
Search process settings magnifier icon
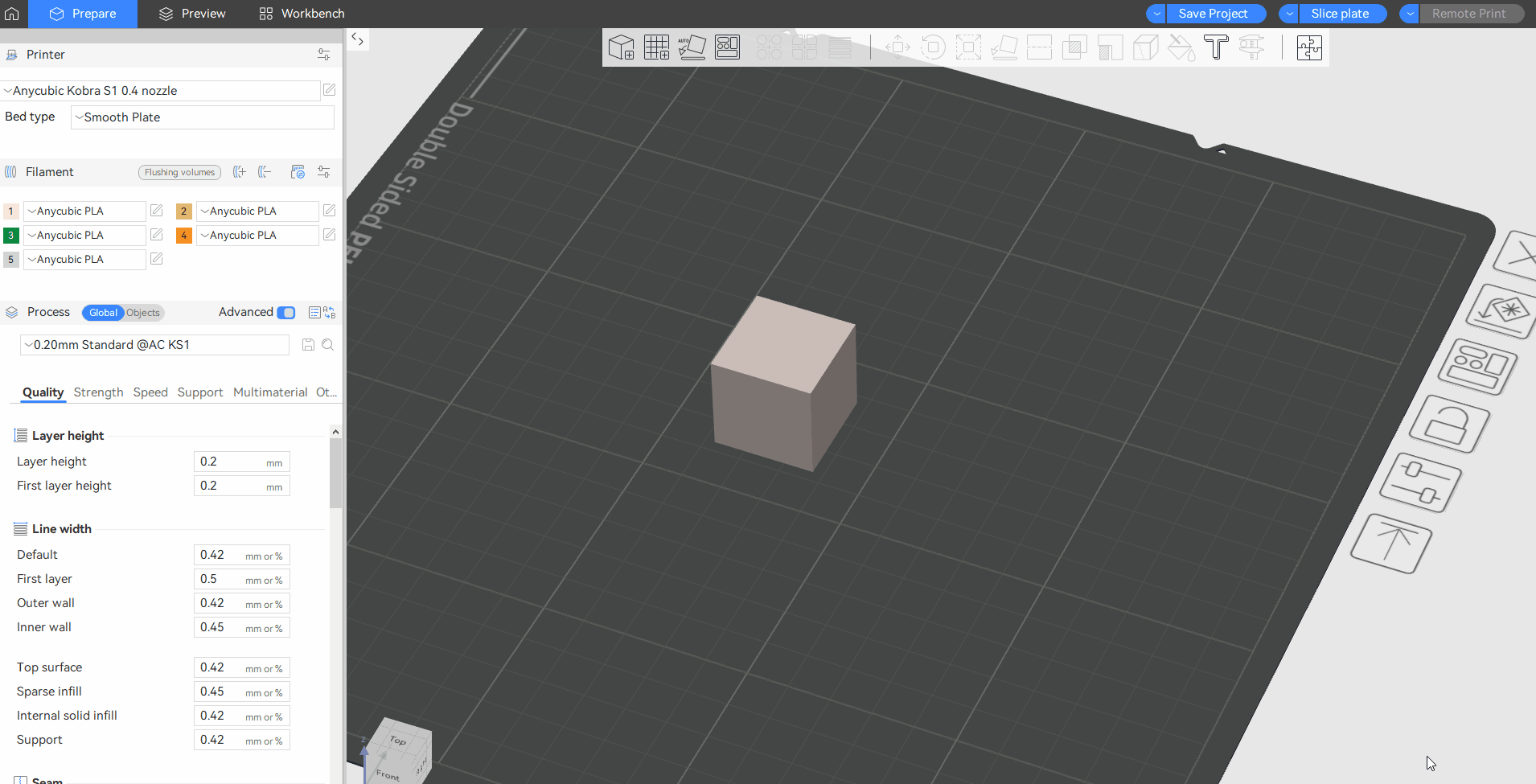[328, 345]
